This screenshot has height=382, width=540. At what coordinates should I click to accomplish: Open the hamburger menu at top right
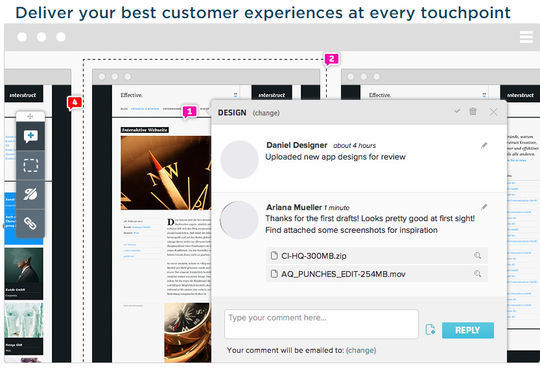526,37
